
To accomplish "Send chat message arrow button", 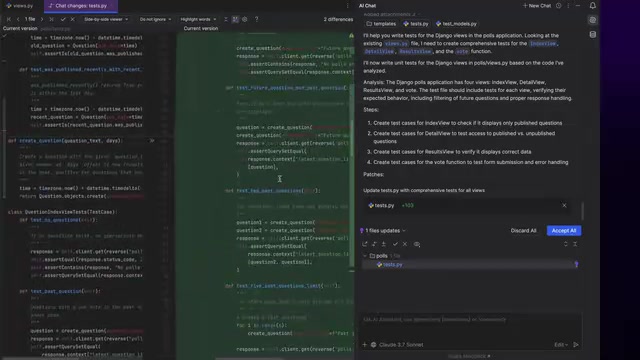I will pos(576,344).
